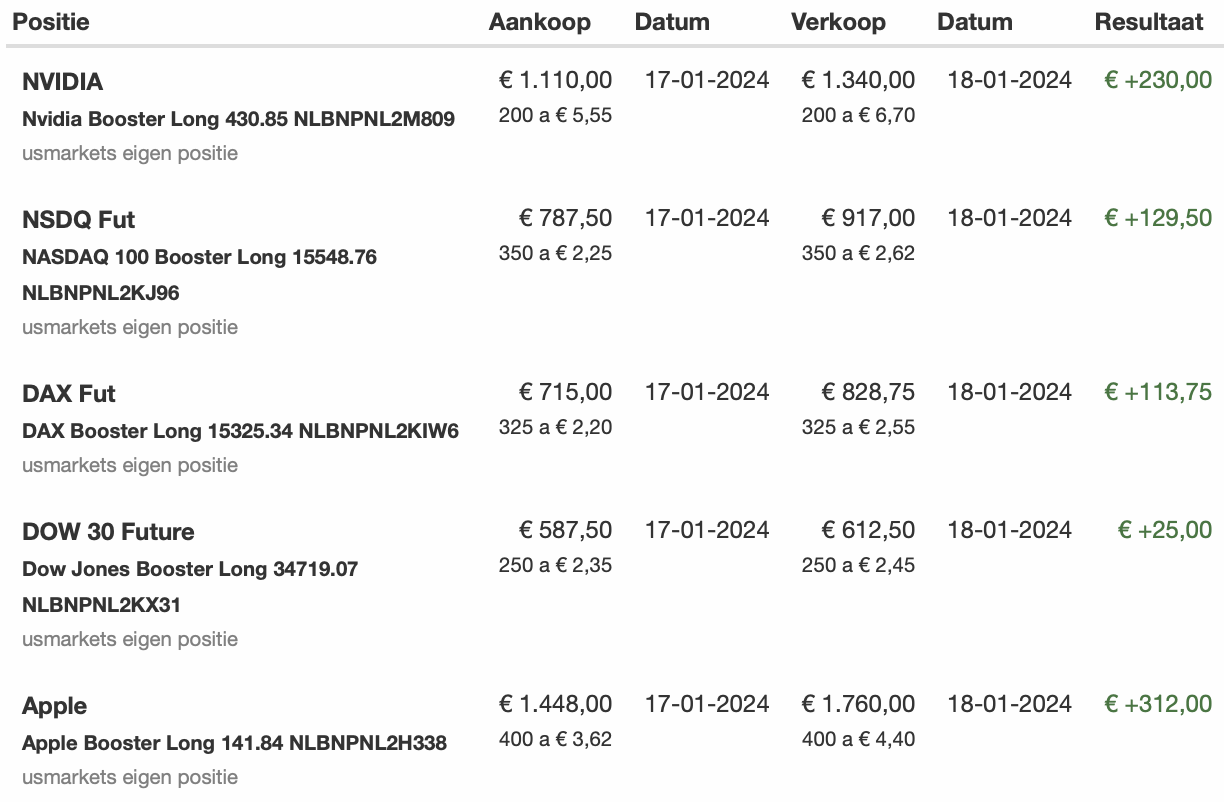Select the NSDQ Fut result € +129,50
This screenshot has width=1224, height=802.
coord(1158,218)
